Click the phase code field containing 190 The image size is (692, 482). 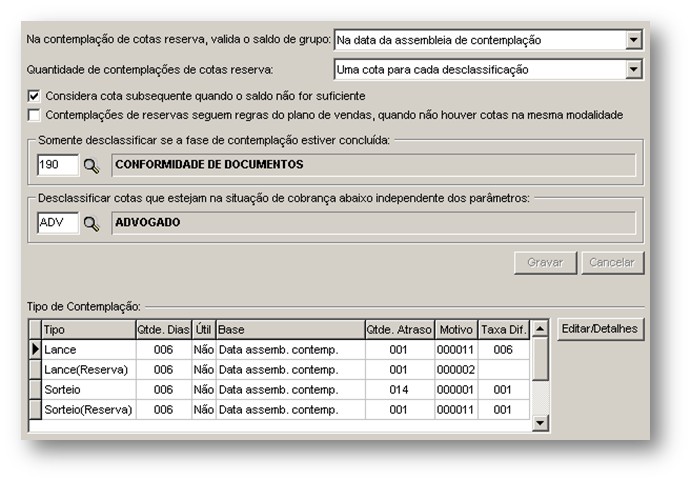click(58, 165)
